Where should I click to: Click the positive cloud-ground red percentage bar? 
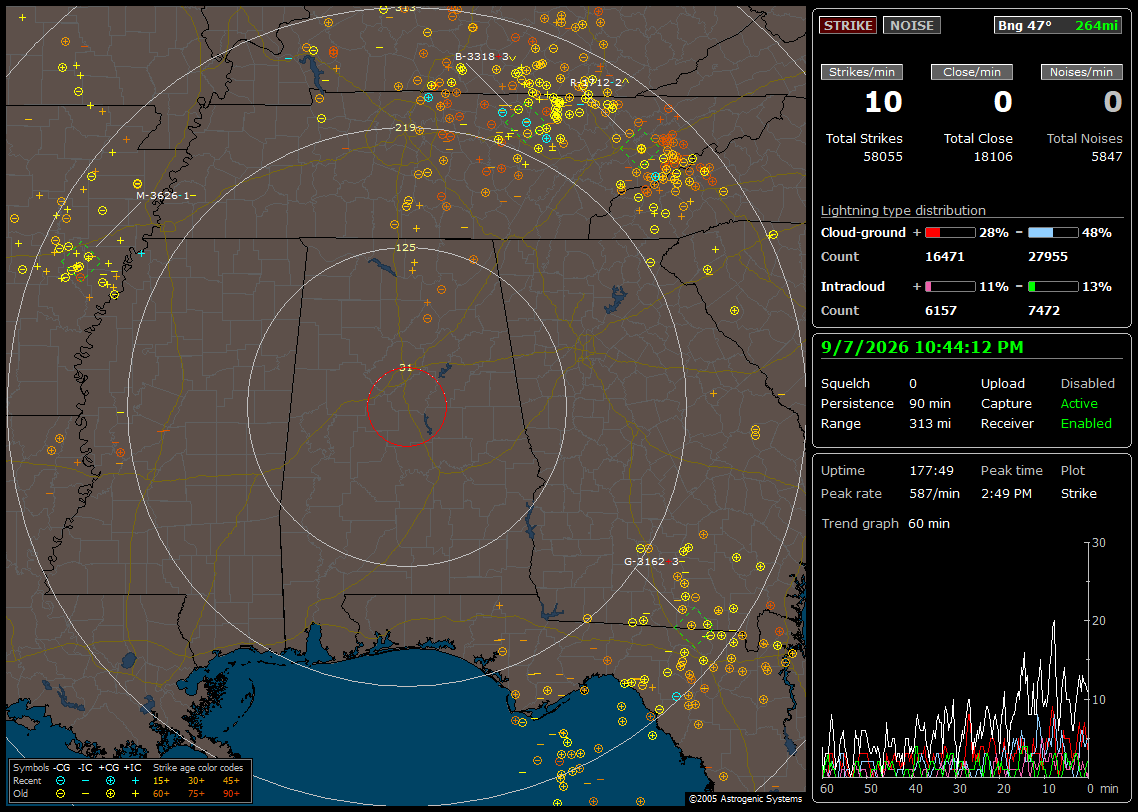coord(950,232)
